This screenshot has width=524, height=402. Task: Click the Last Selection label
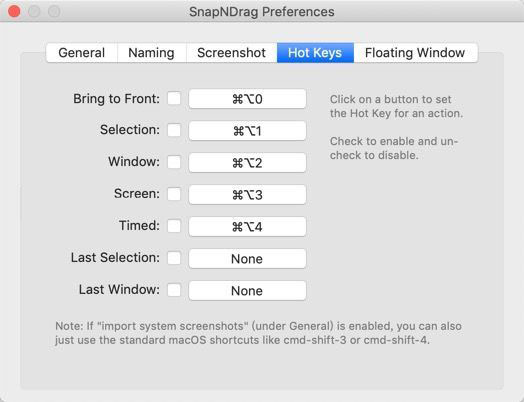click(115, 258)
